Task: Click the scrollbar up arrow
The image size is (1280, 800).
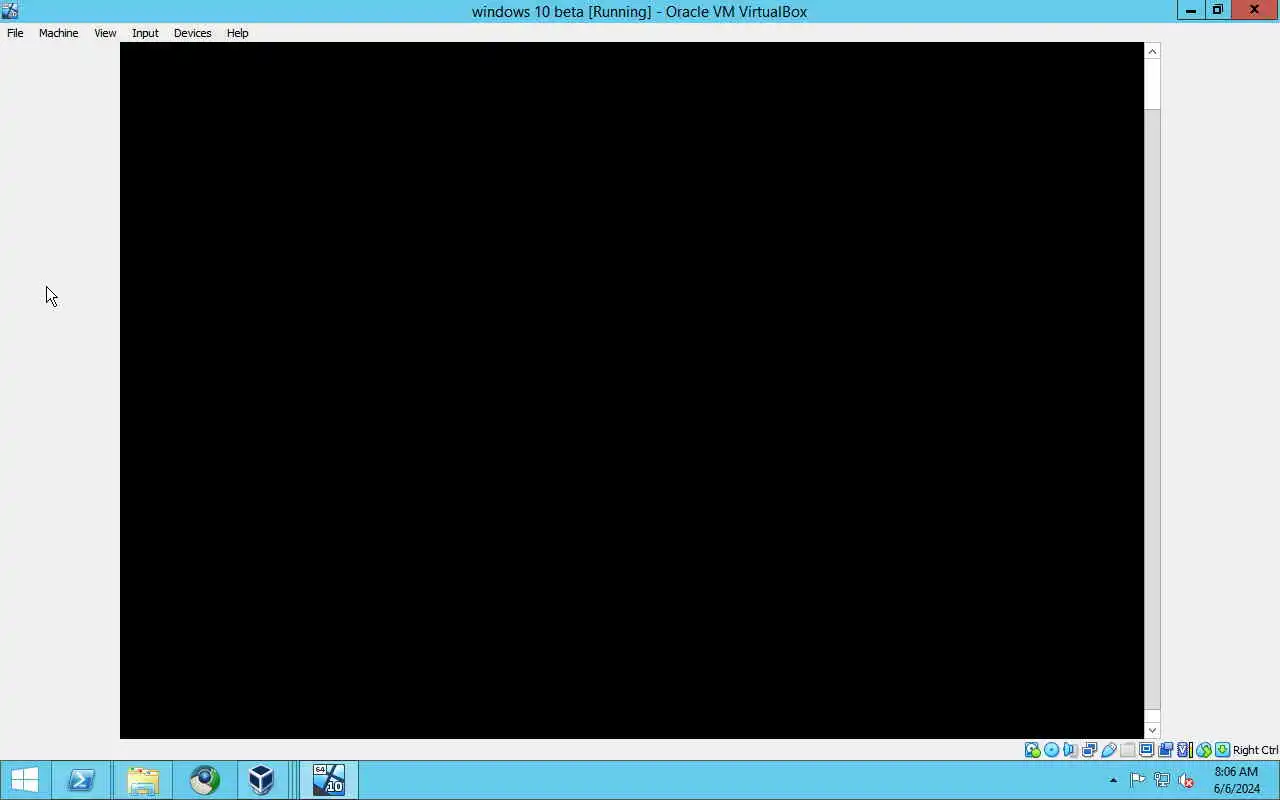Action: [1152, 51]
